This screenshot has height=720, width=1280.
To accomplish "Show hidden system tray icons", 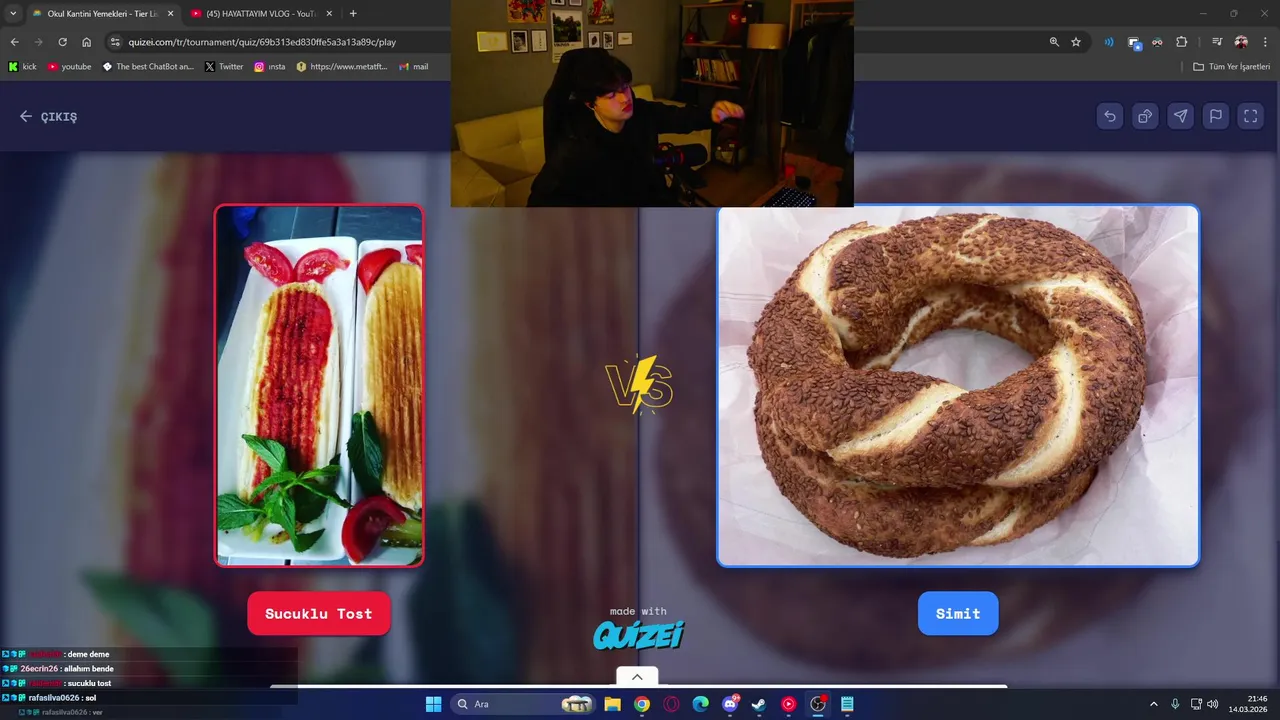I will pyautogui.click(x=1153, y=704).
